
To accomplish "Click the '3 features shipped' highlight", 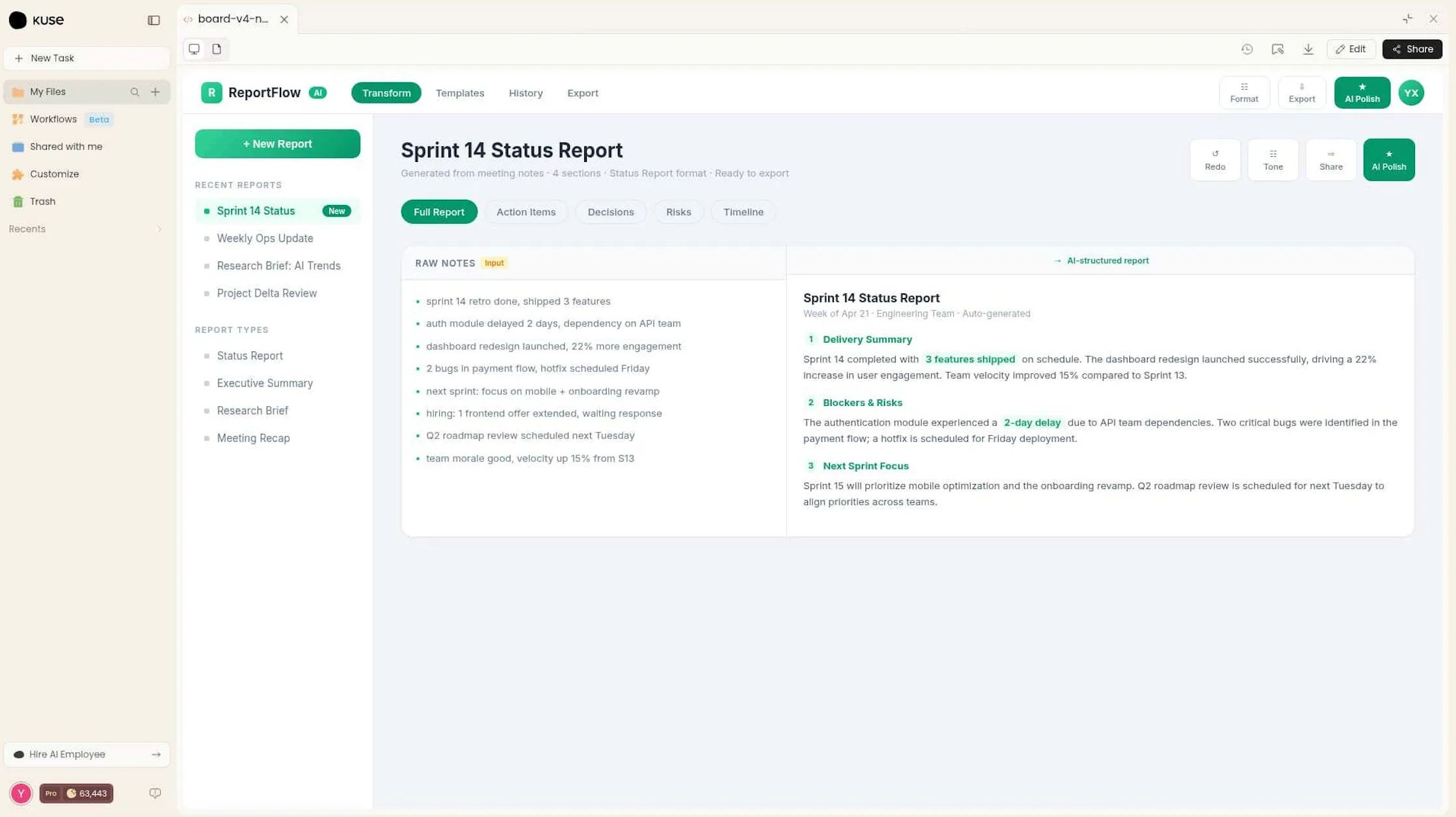I will [970, 359].
